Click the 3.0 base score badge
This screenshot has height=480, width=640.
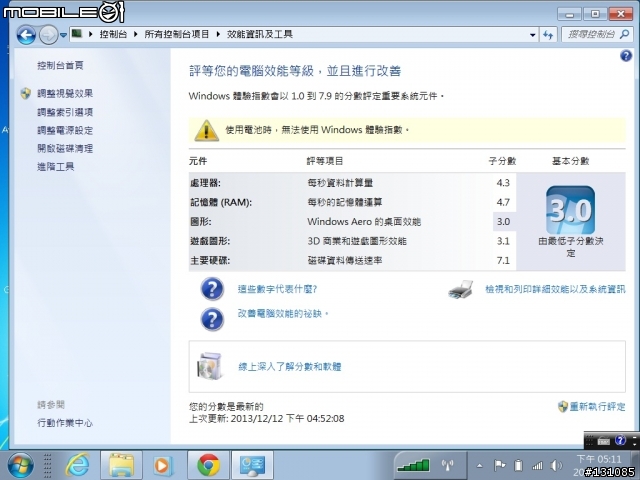tap(570, 210)
